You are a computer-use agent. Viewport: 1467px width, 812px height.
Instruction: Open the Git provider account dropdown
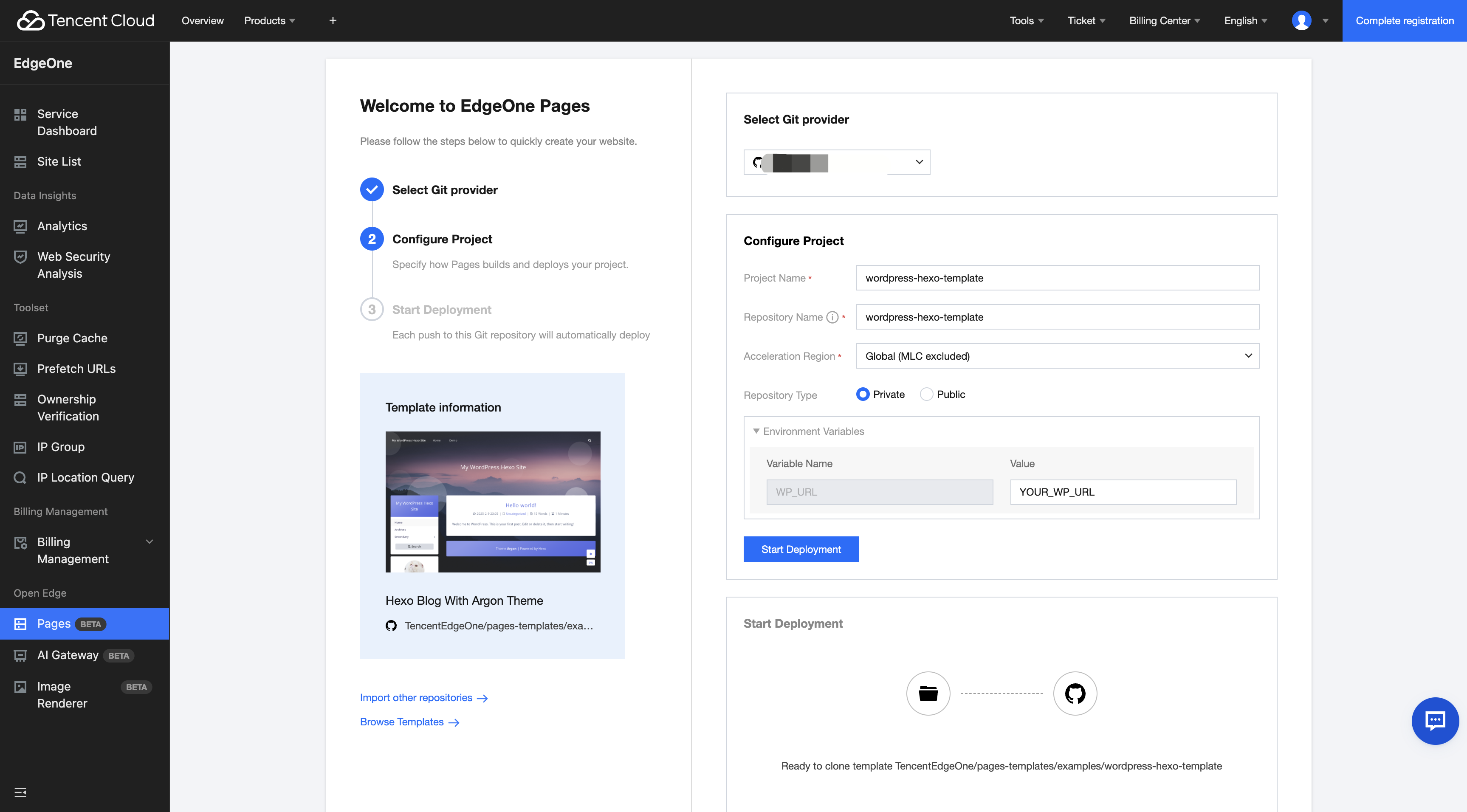pyautogui.click(x=837, y=162)
